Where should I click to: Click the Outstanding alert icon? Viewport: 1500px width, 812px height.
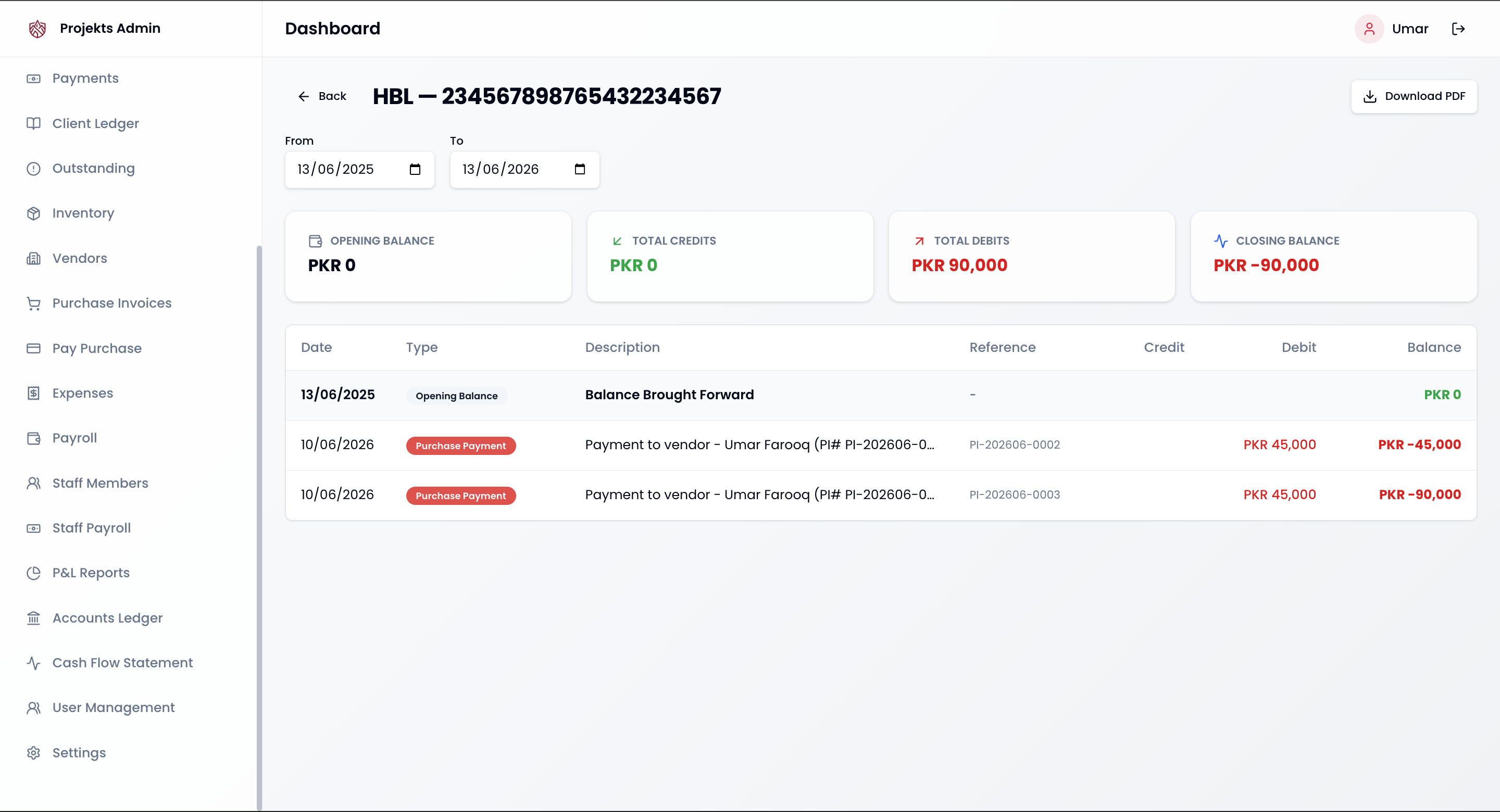coord(34,168)
